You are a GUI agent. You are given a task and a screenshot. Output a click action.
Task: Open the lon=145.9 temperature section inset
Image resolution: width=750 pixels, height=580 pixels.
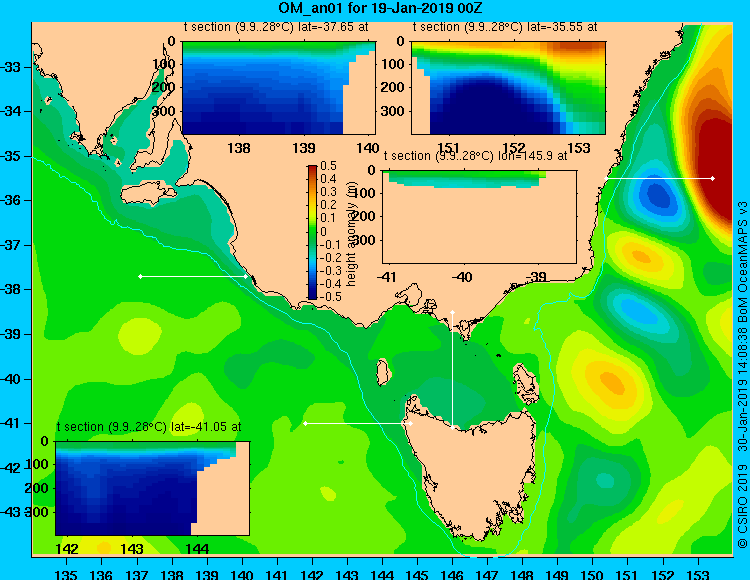tap(479, 217)
